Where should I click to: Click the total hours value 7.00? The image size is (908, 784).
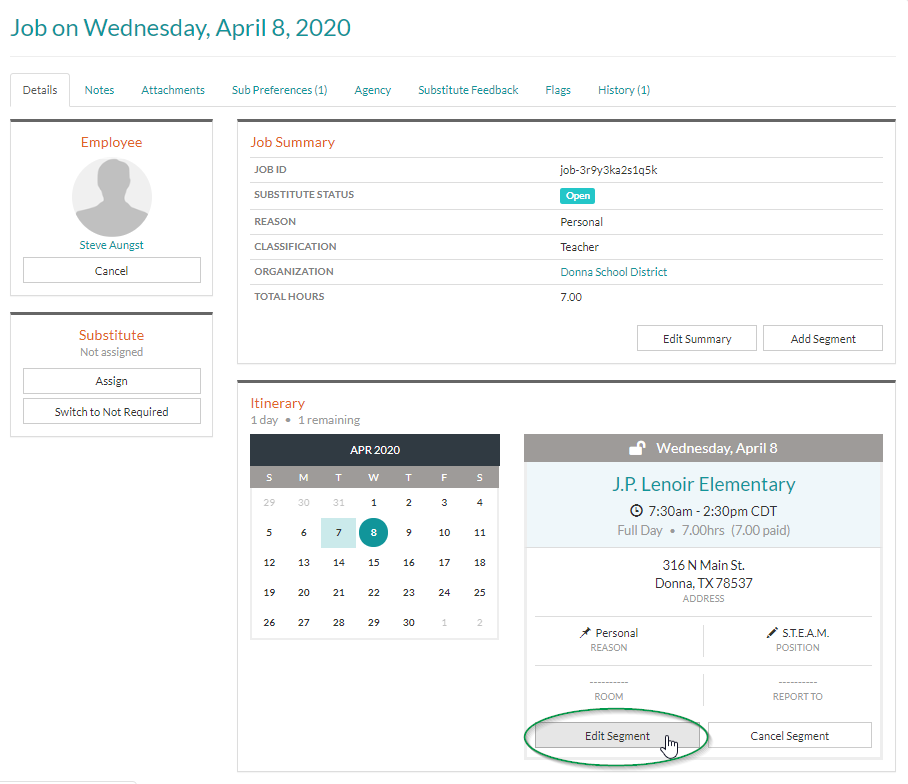click(x=571, y=297)
